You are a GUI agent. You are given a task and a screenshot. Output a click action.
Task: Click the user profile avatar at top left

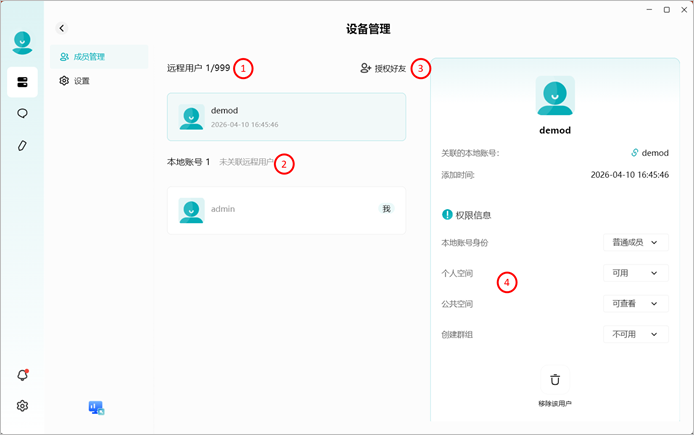(22, 43)
